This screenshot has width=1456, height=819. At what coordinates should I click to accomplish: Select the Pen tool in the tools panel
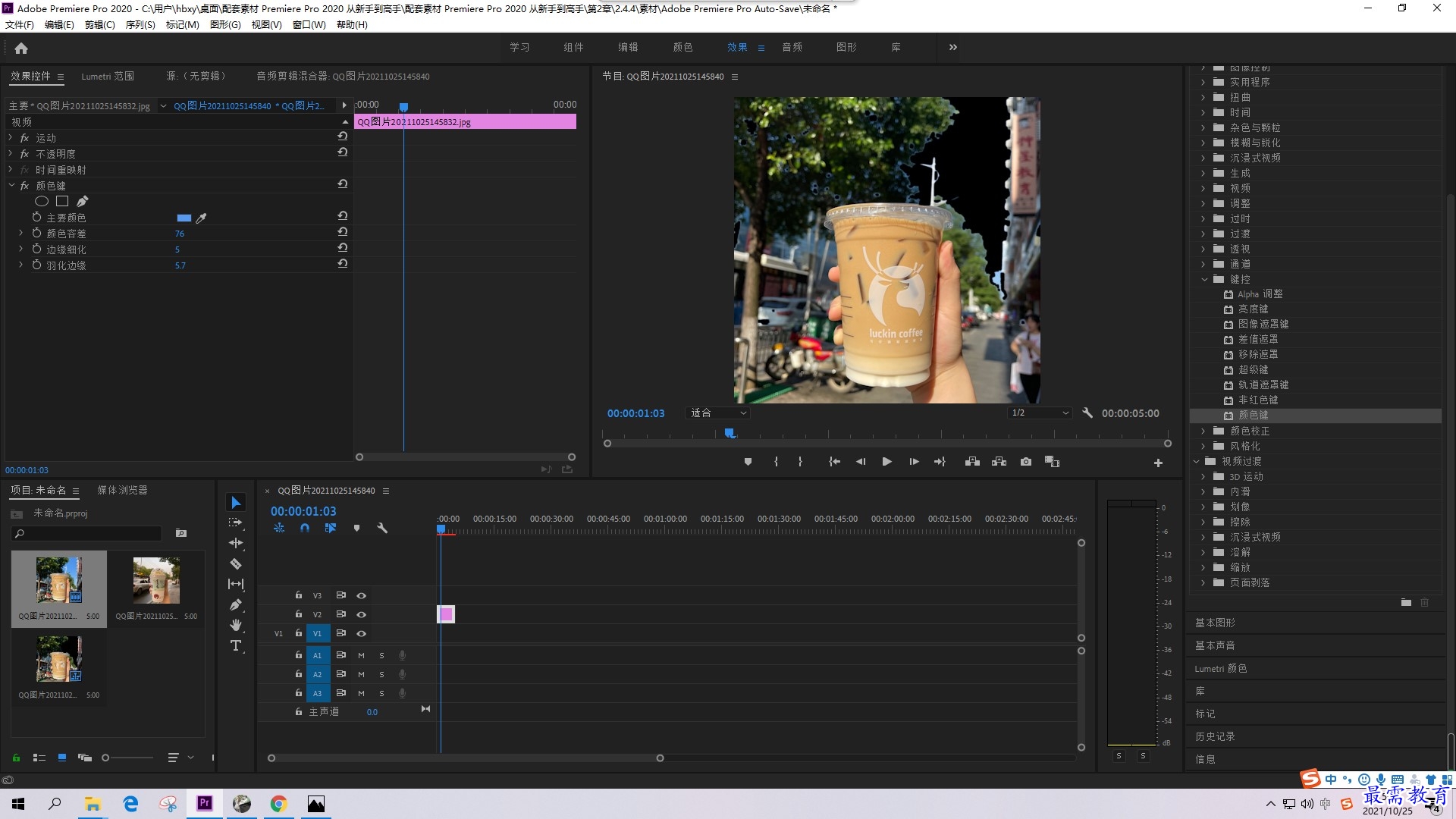pos(236,604)
